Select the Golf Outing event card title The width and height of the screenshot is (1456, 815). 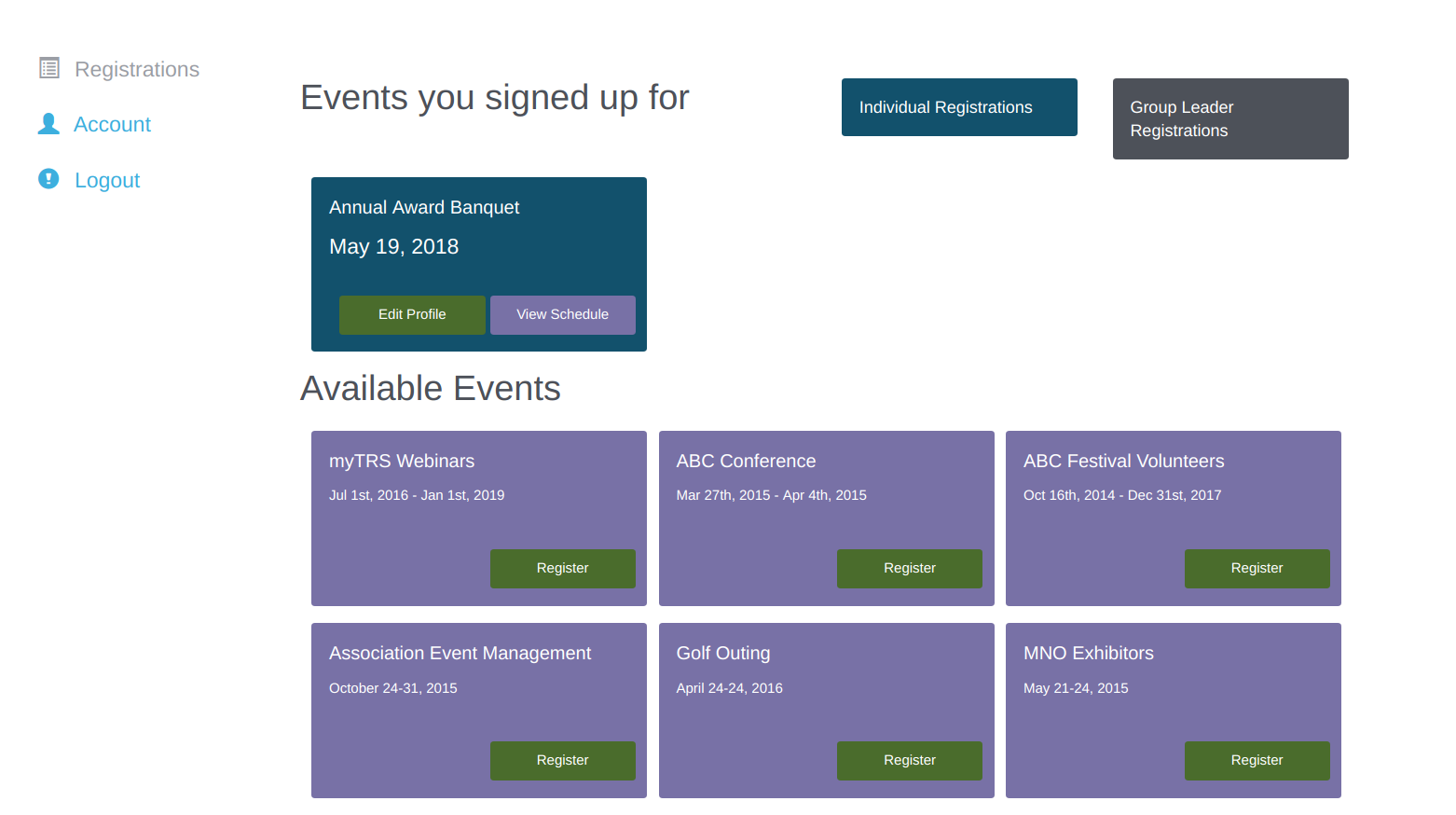[723, 654]
